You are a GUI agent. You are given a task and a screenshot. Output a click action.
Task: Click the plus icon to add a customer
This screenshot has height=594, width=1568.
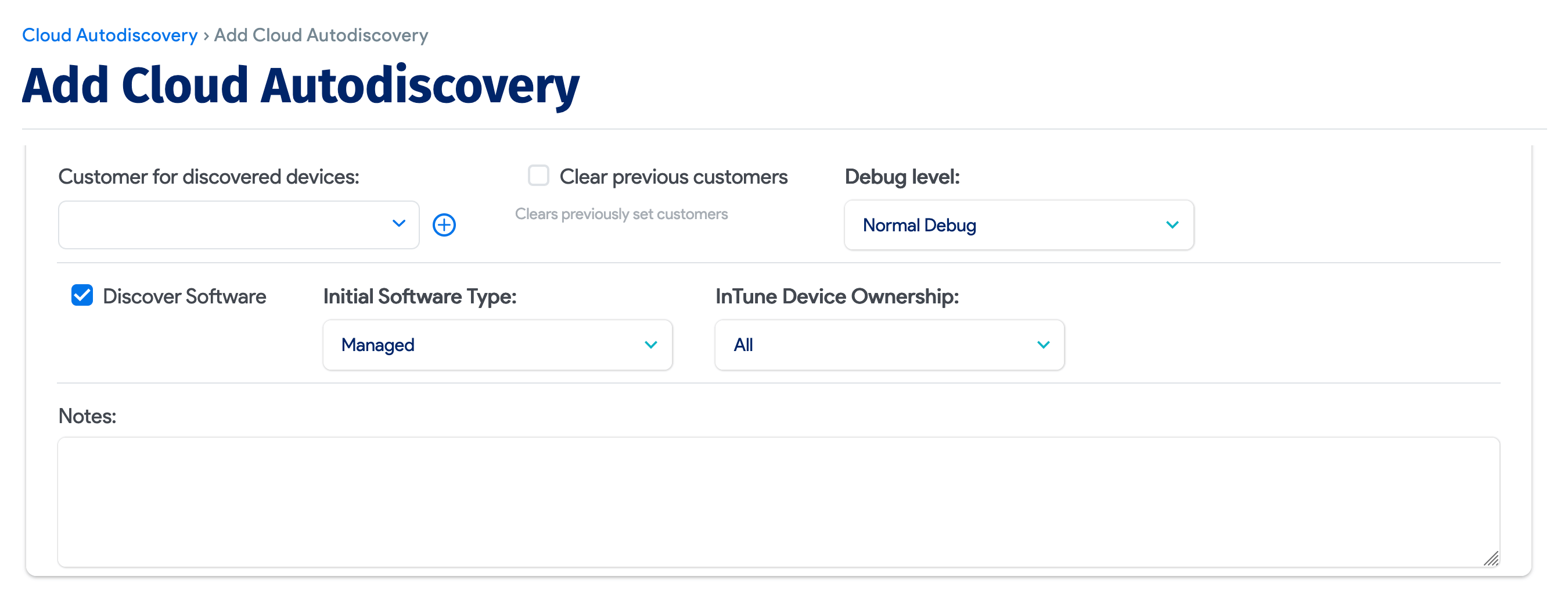(445, 225)
